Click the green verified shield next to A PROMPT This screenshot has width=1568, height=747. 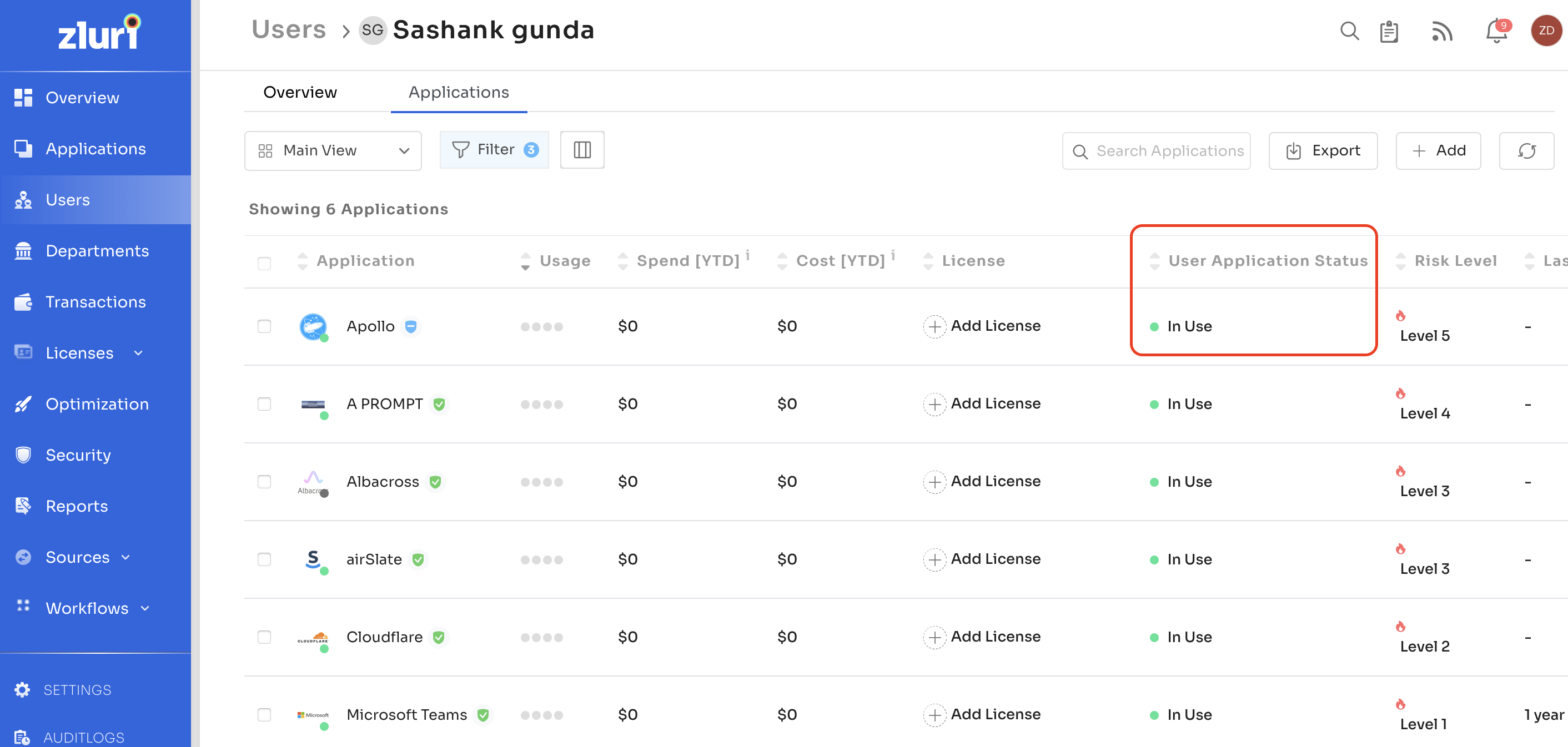(439, 404)
